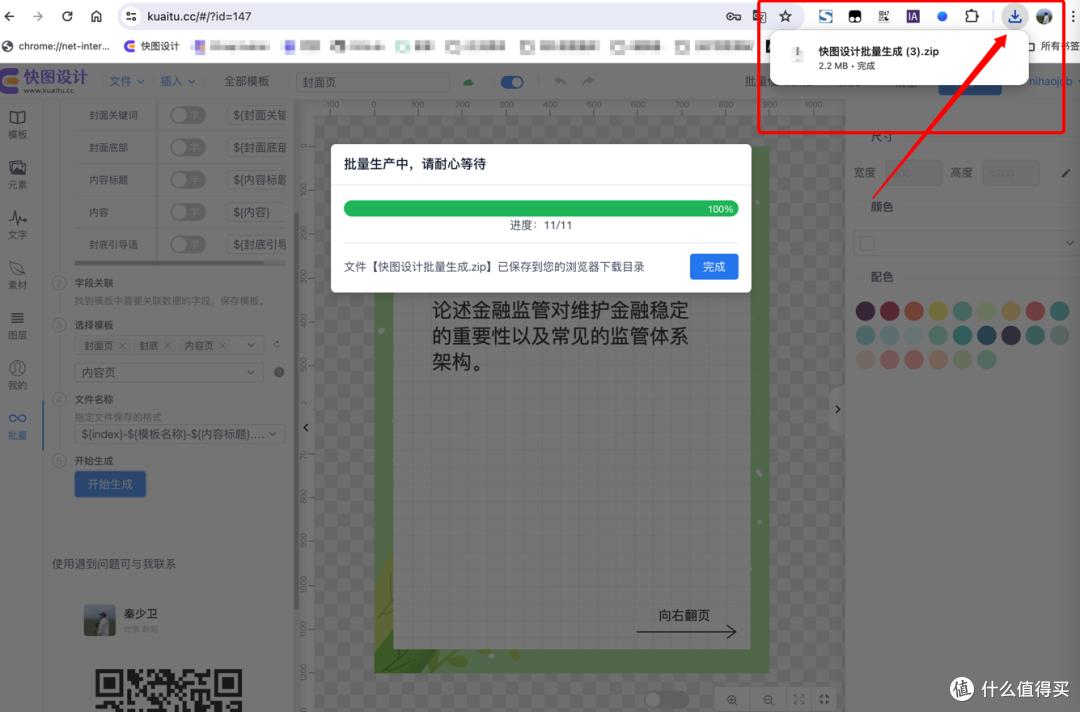Toggle the 内容标题 switch
Viewport: 1080px width, 712px height.
click(x=188, y=180)
